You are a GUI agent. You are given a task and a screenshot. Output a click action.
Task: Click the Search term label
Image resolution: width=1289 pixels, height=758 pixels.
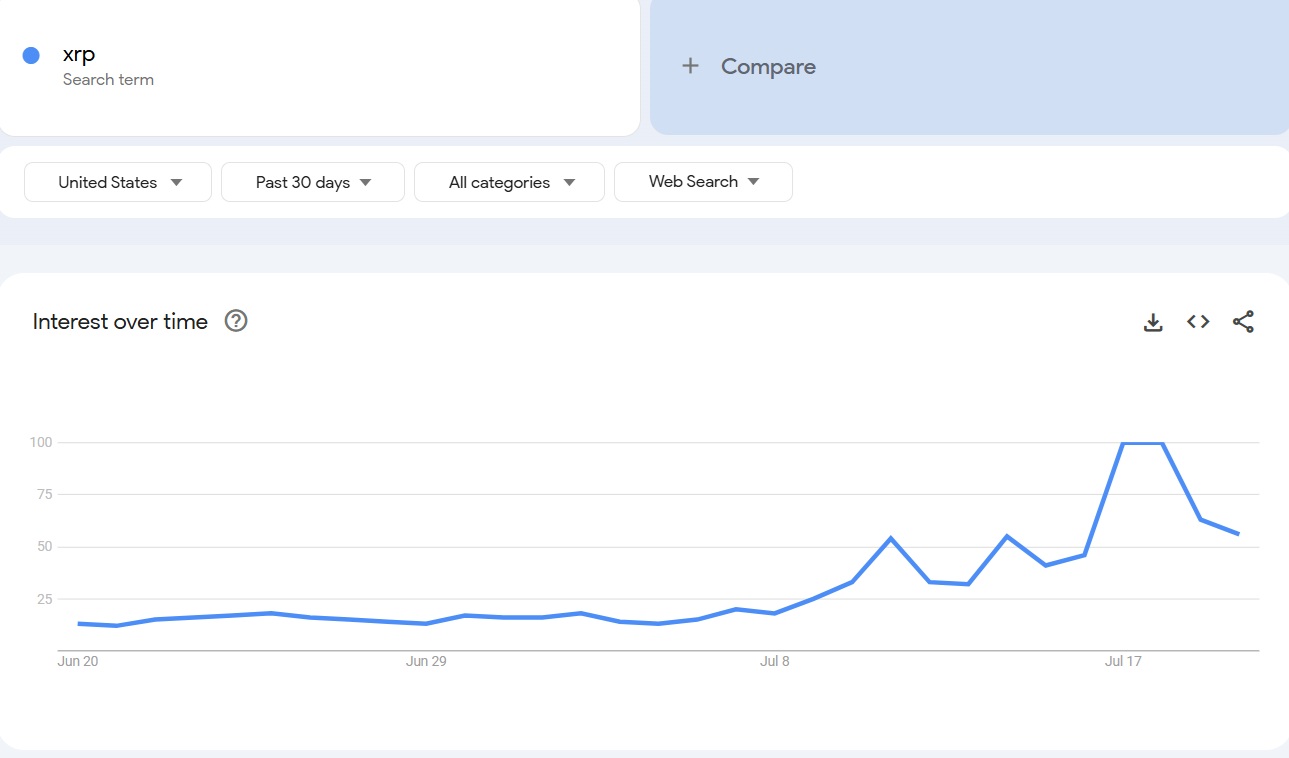(x=108, y=80)
